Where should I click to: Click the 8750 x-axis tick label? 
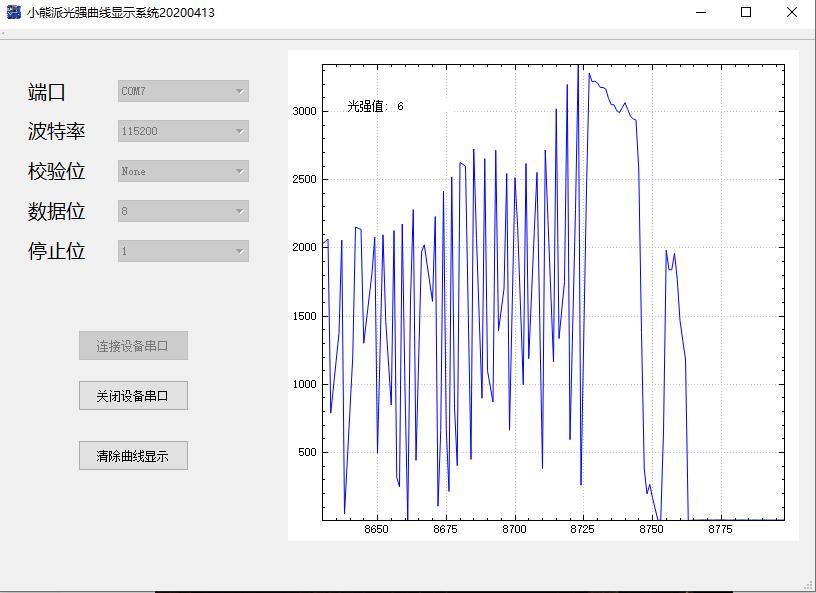coord(652,529)
